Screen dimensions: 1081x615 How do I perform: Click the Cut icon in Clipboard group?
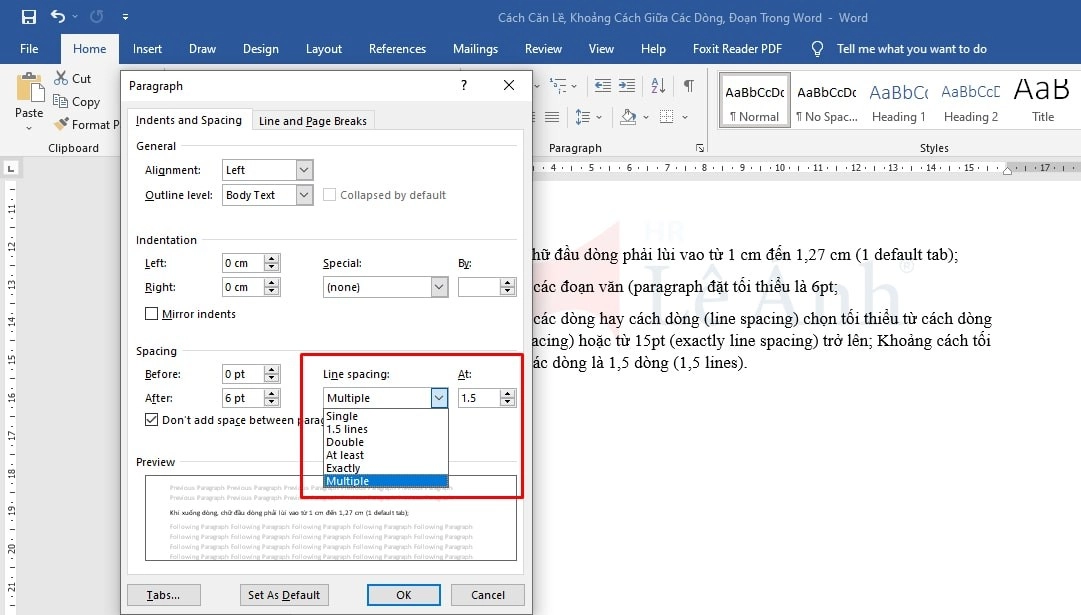tap(62, 78)
